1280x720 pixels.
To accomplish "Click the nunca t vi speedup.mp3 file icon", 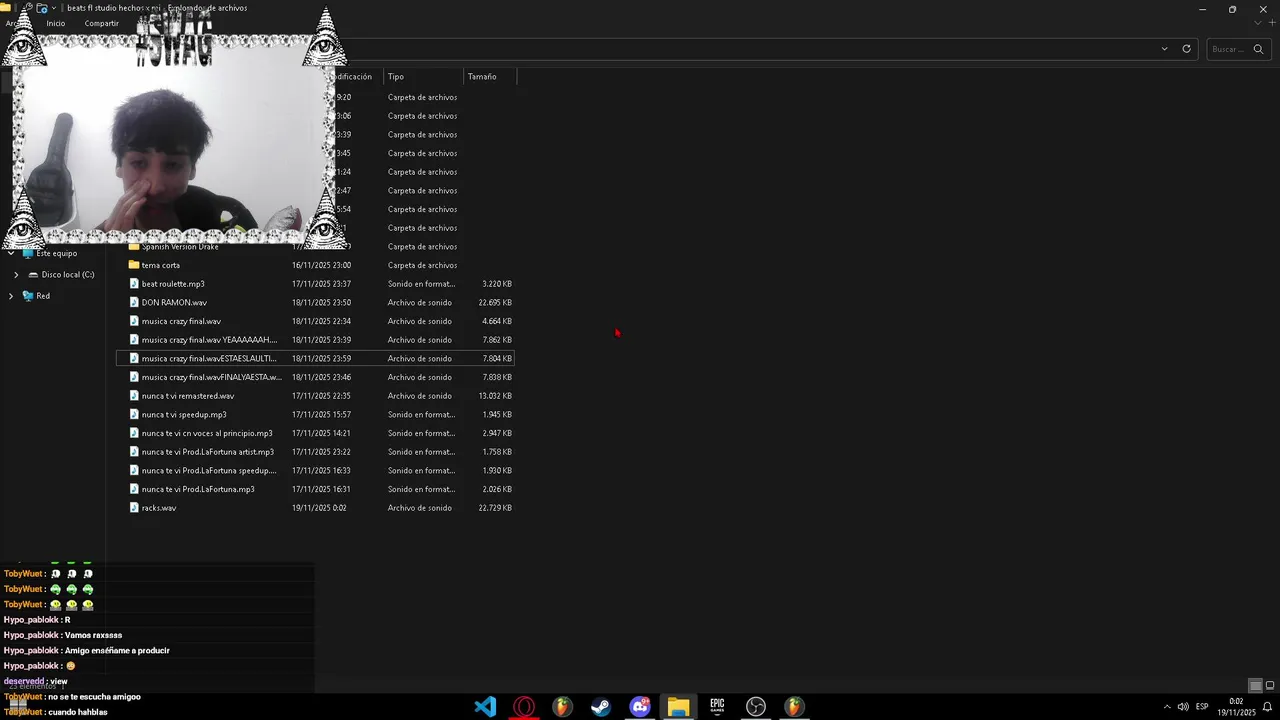I will [134, 414].
